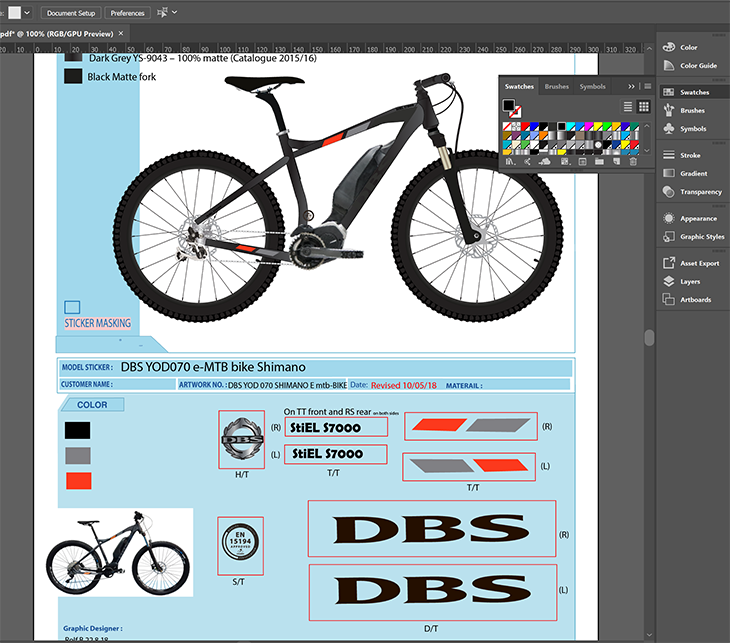Select the None swatch in Swatches panel

coord(507,126)
